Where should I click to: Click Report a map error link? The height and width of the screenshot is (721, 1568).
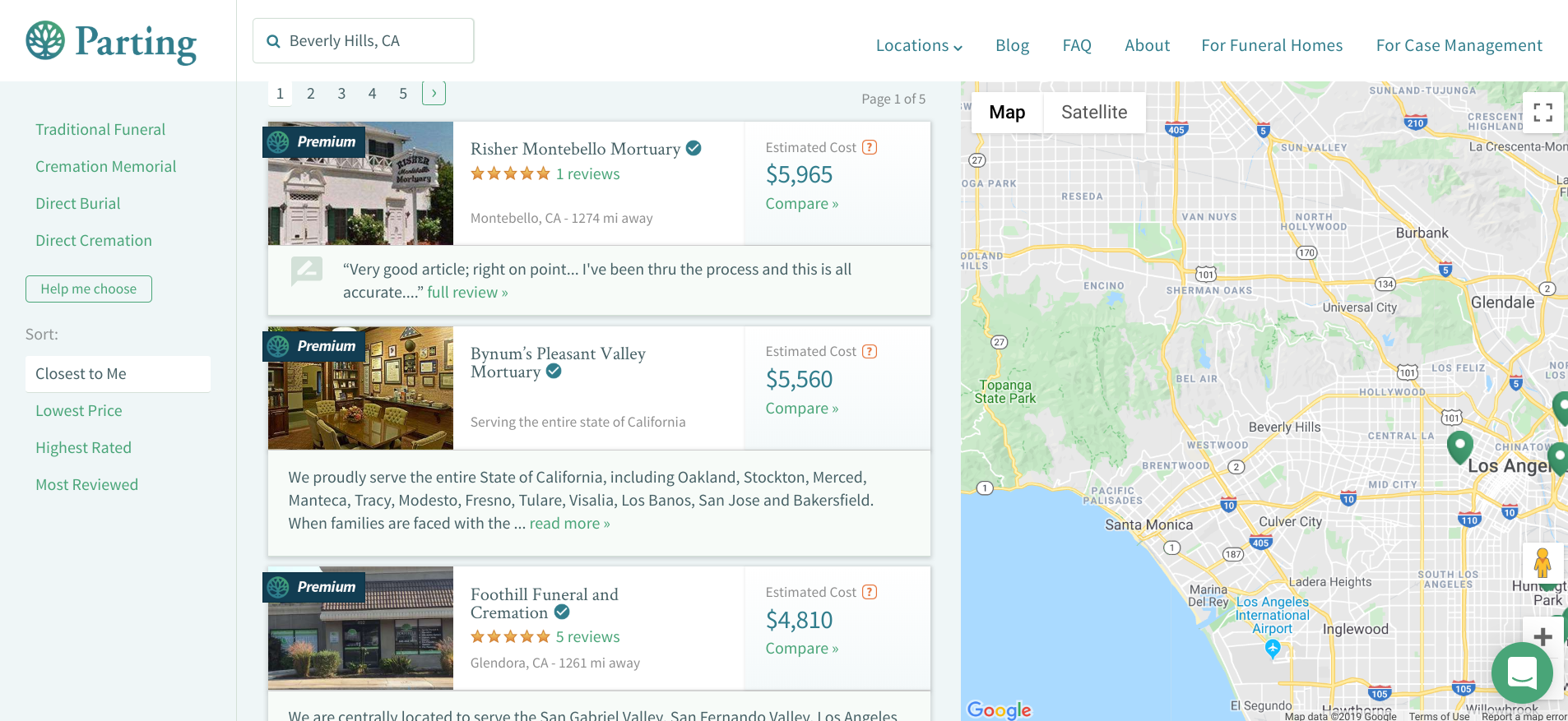coord(1524,716)
